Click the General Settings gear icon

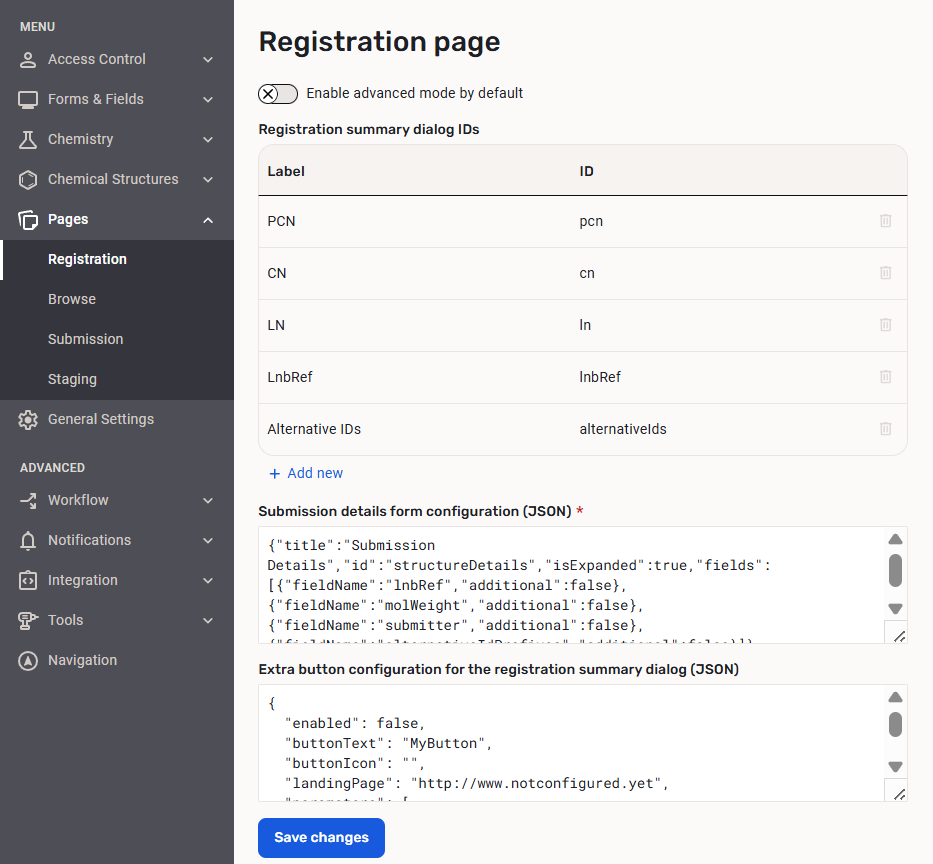pos(28,420)
